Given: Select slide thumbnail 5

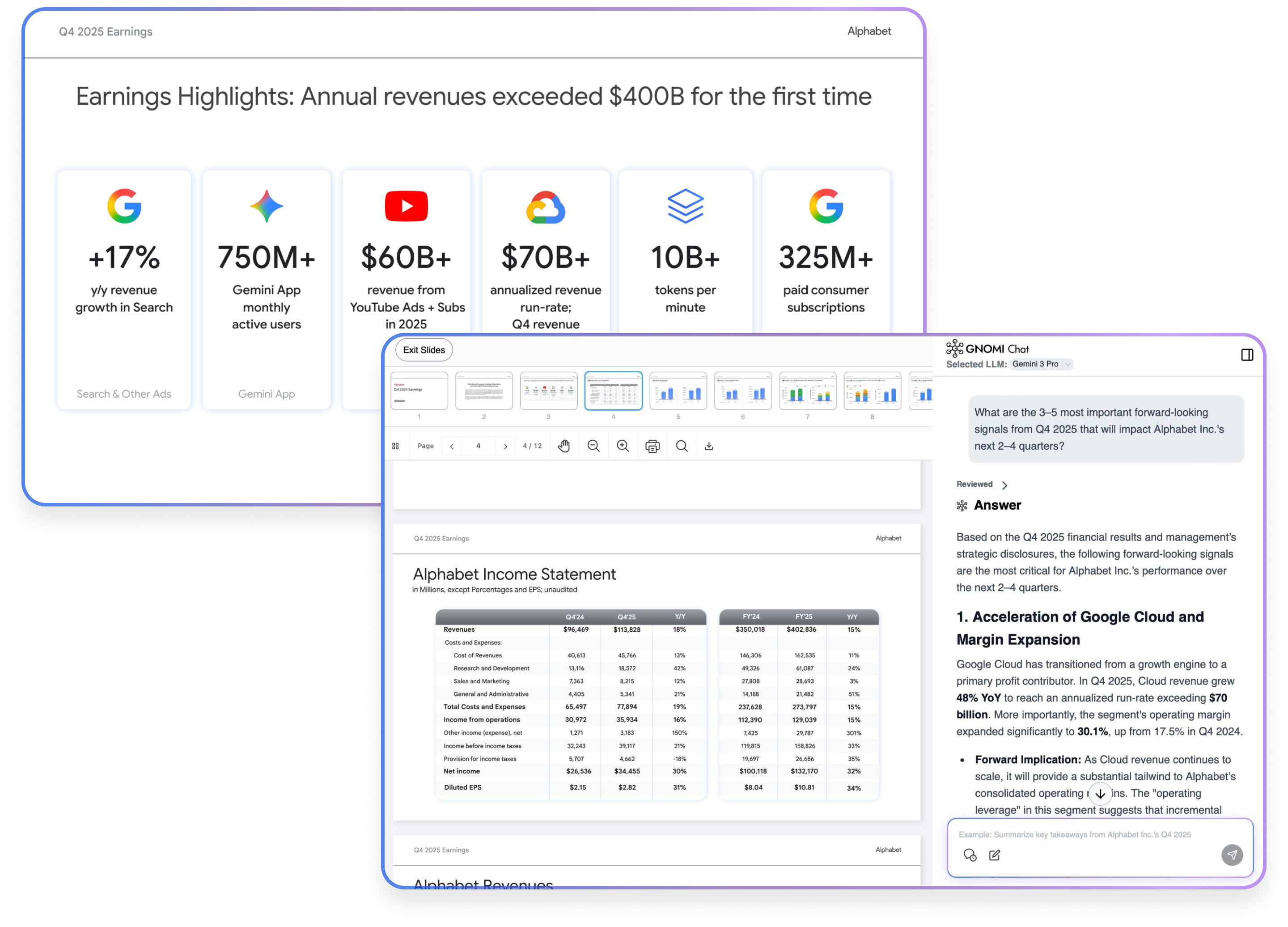Looking at the screenshot, I should [x=678, y=391].
